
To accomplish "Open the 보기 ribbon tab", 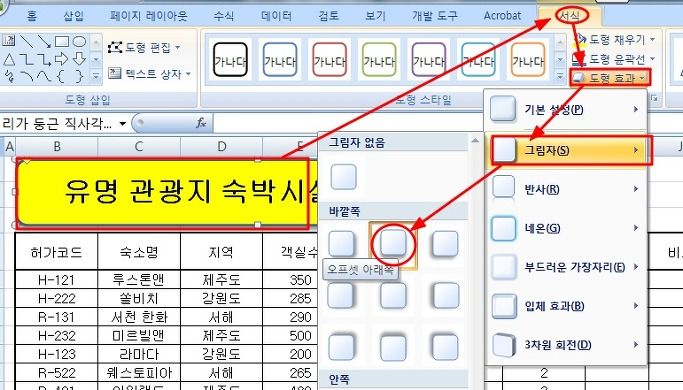I will pyautogui.click(x=375, y=16).
